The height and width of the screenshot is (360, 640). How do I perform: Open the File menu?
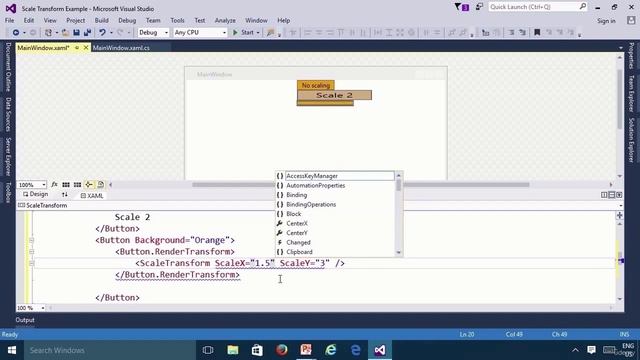tap(9, 20)
